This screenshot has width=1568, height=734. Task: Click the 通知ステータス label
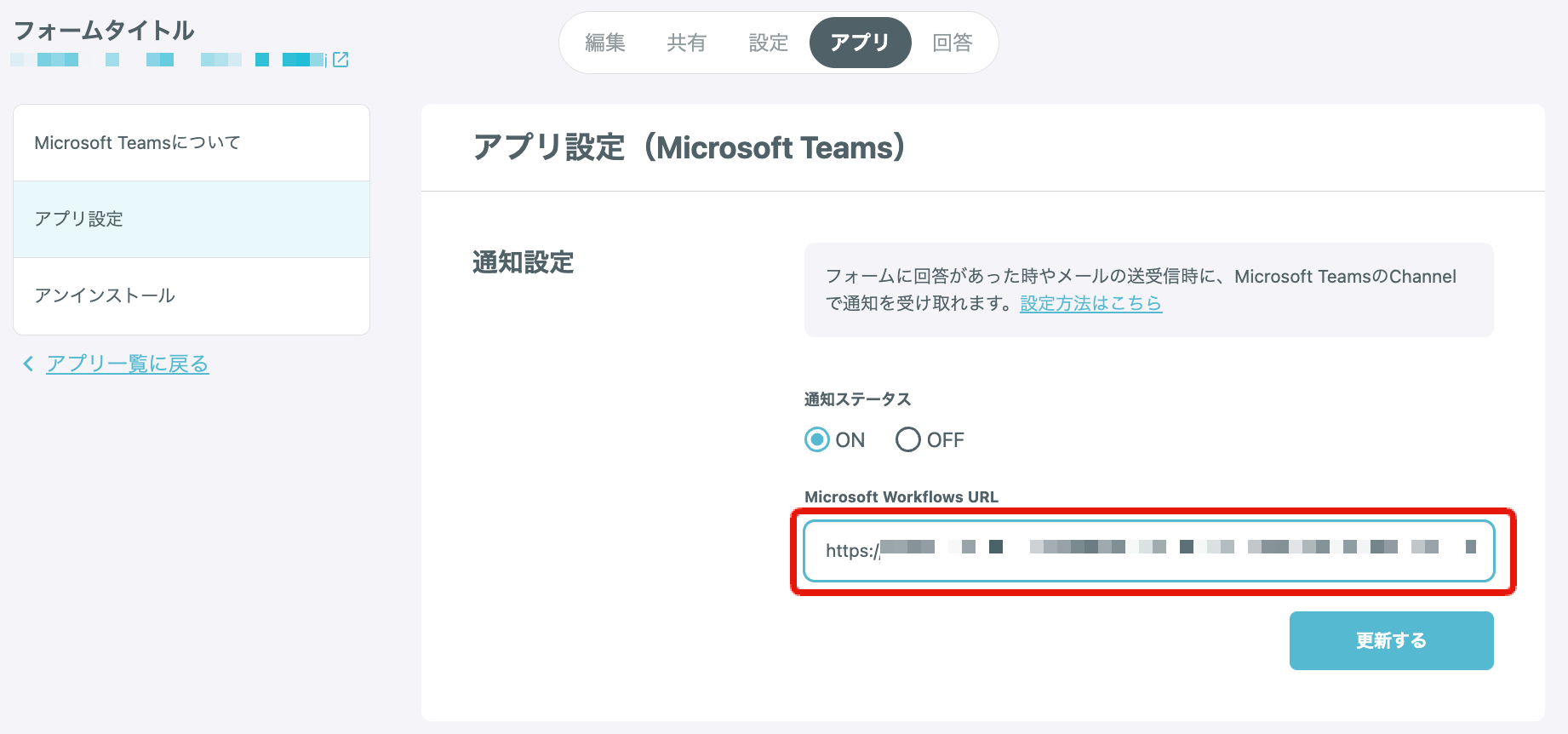pyautogui.click(x=857, y=399)
